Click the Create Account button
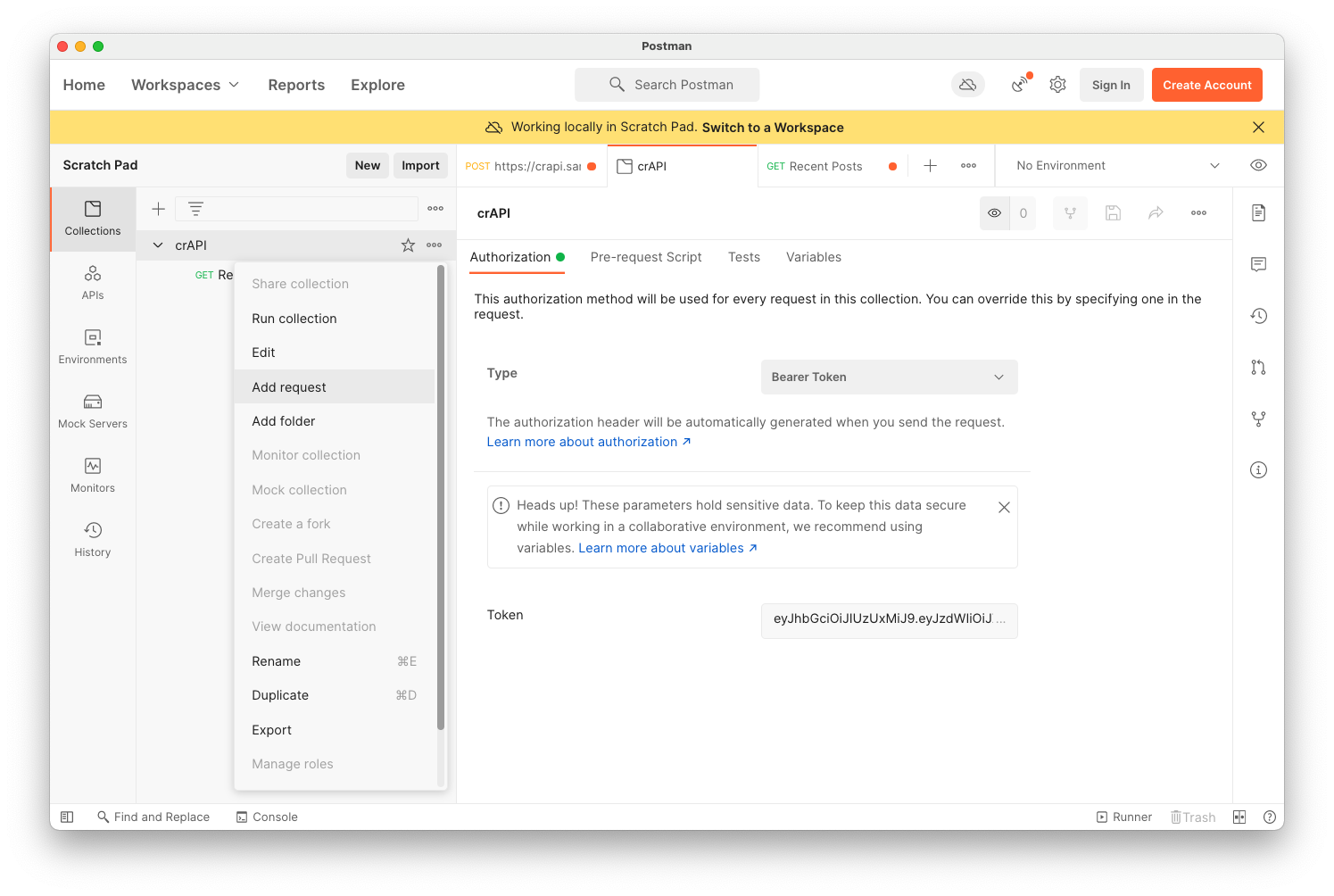 tap(1207, 85)
